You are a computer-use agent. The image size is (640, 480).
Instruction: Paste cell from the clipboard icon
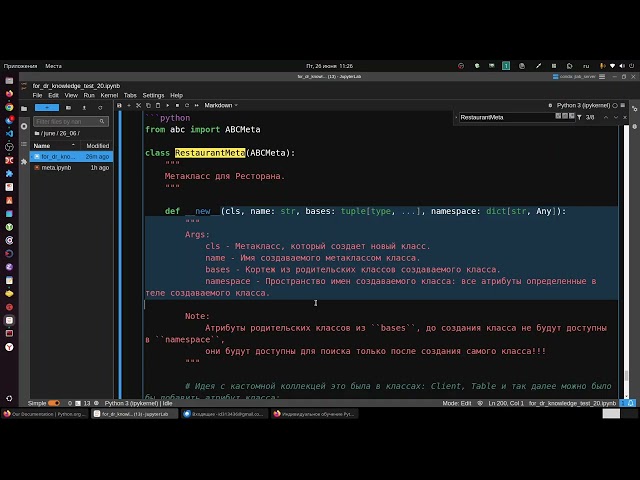[158, 105]
